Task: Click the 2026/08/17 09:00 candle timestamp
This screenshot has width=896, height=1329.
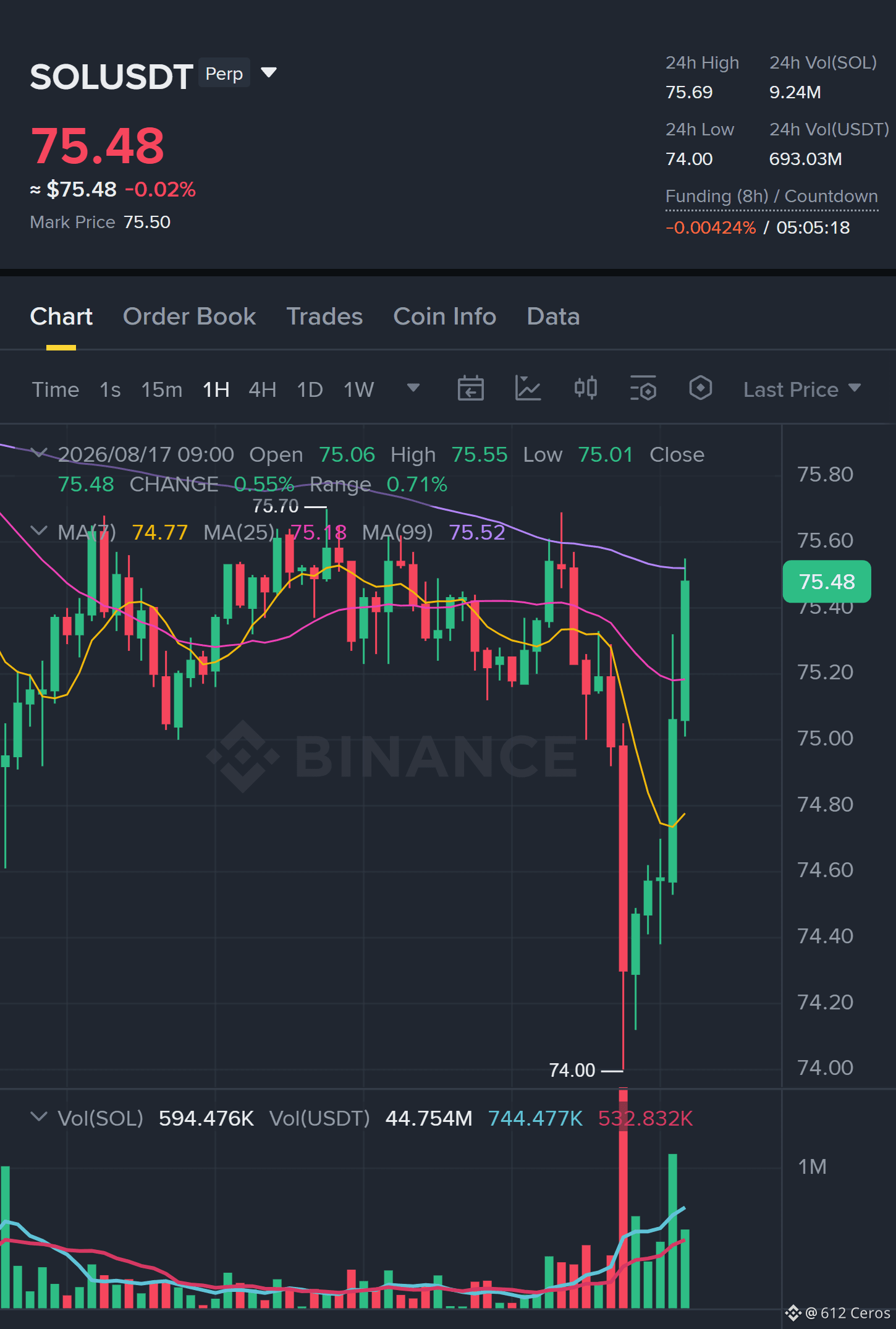Action: [x=146, y=454]
